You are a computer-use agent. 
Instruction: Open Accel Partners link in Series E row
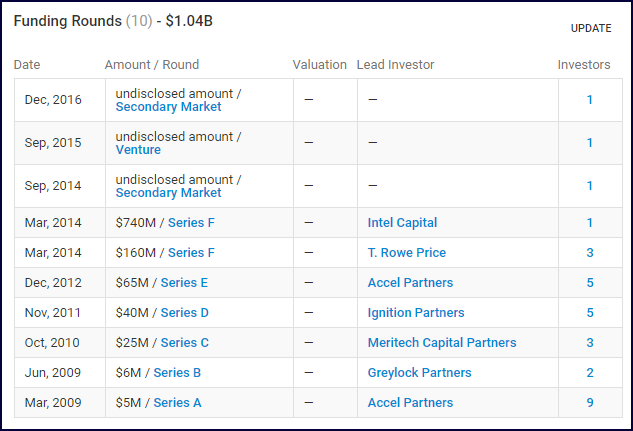click(410, 282)
